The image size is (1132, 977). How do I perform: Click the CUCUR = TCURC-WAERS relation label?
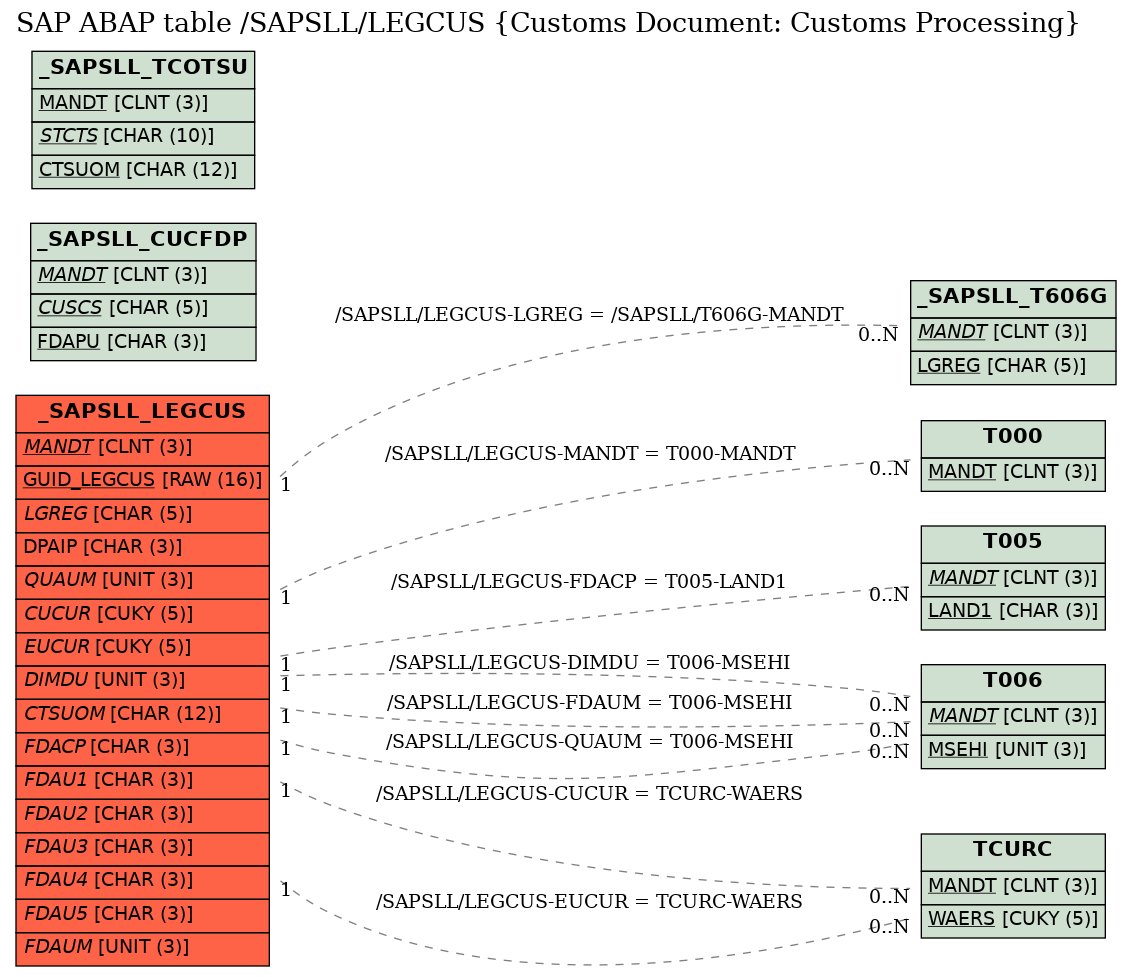[589, 793]
